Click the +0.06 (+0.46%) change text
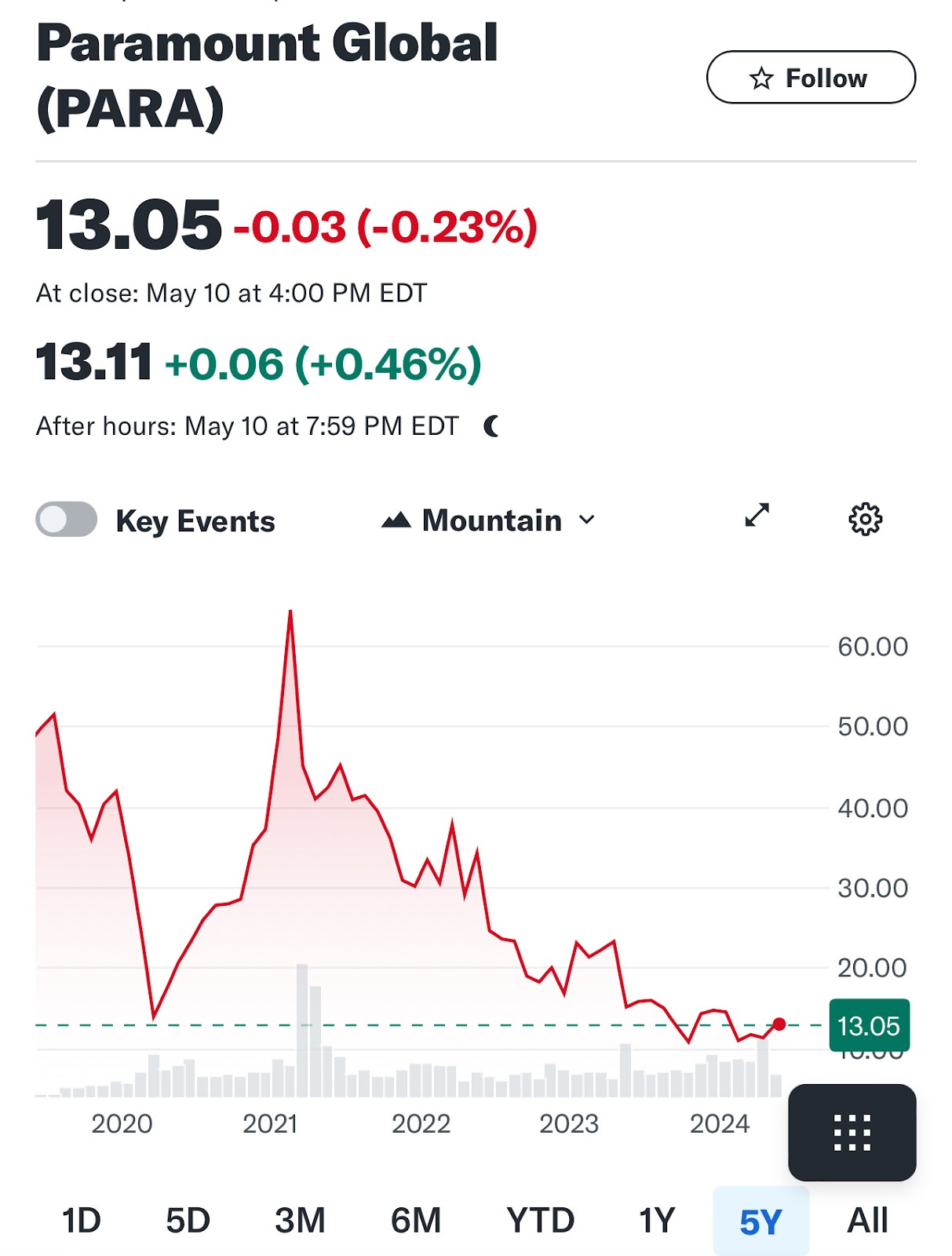The height and width of the screenshot is (1256, 952). click(323, 364)
